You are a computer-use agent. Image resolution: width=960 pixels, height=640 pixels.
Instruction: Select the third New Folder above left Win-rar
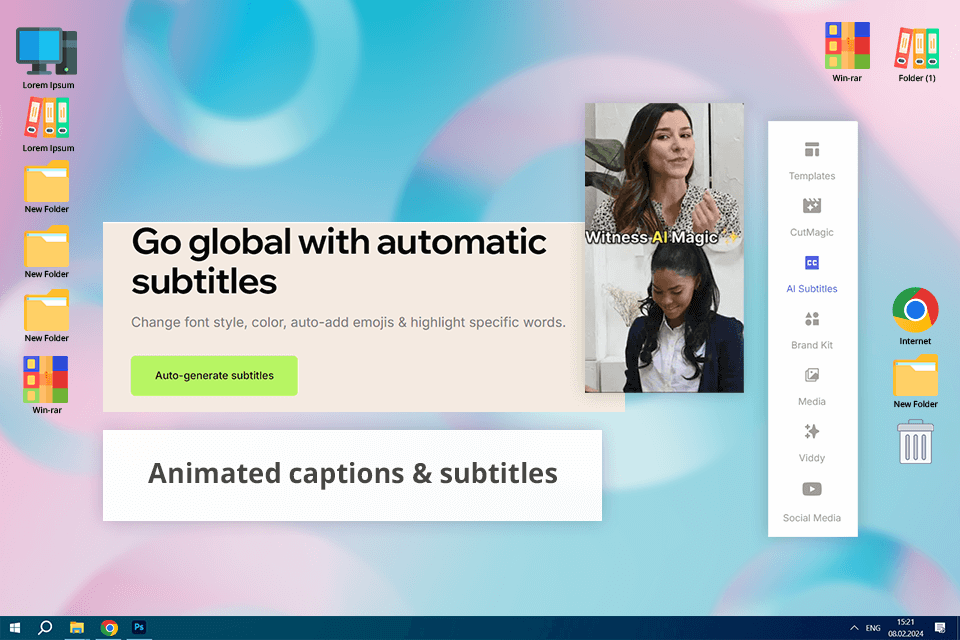pos(47,311)
